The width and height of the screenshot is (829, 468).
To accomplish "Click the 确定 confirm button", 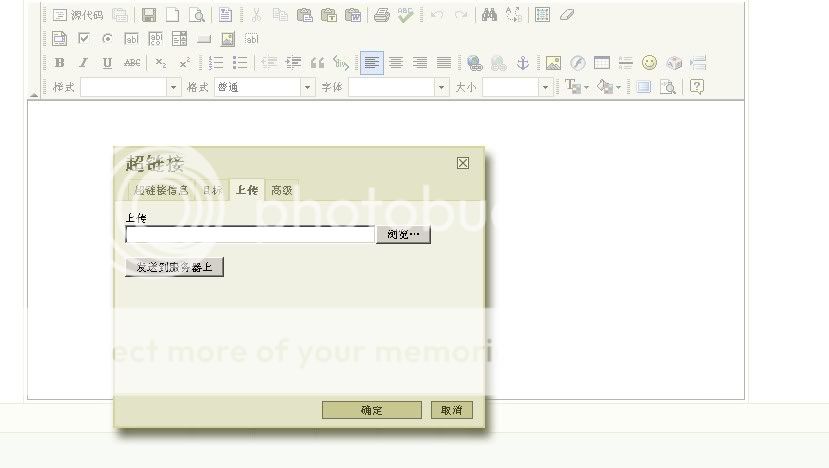I will coord(371,410).
